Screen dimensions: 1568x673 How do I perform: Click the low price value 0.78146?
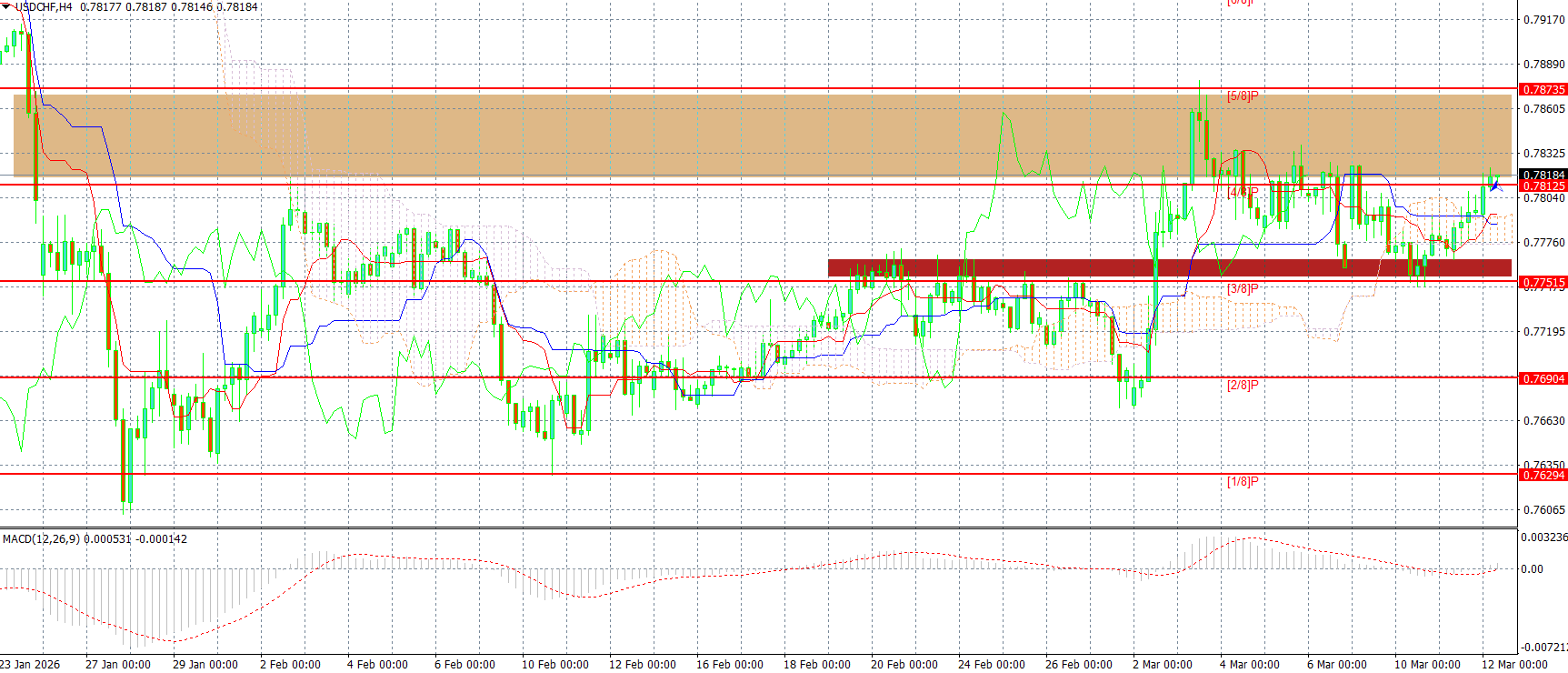(192, 6)
